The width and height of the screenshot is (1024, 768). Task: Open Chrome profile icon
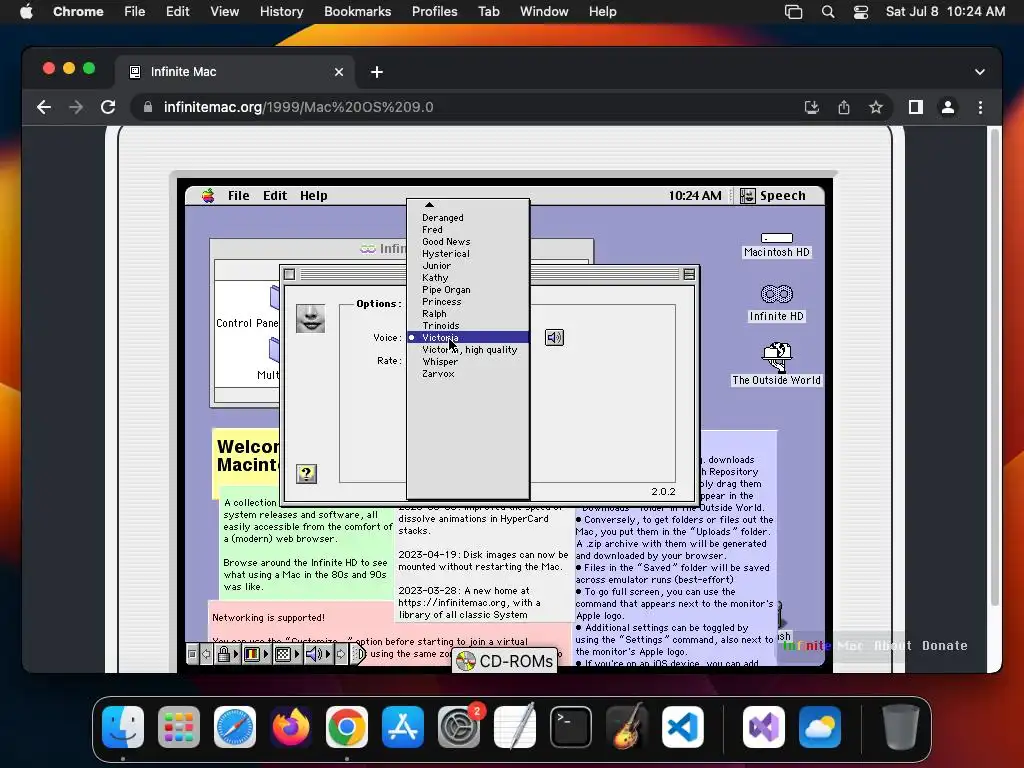[x=948, y=107]
